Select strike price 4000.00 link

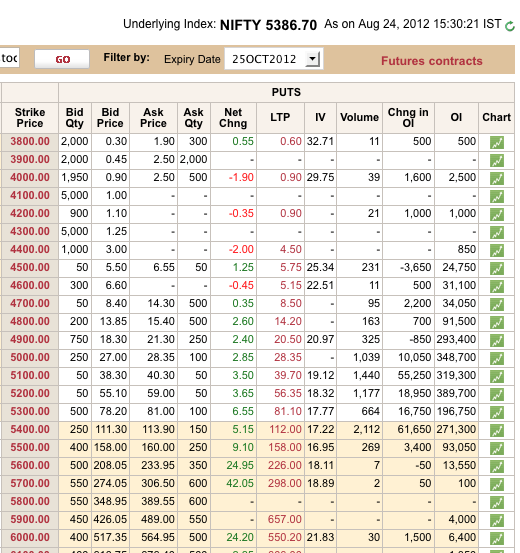click(x=30, y=177)
